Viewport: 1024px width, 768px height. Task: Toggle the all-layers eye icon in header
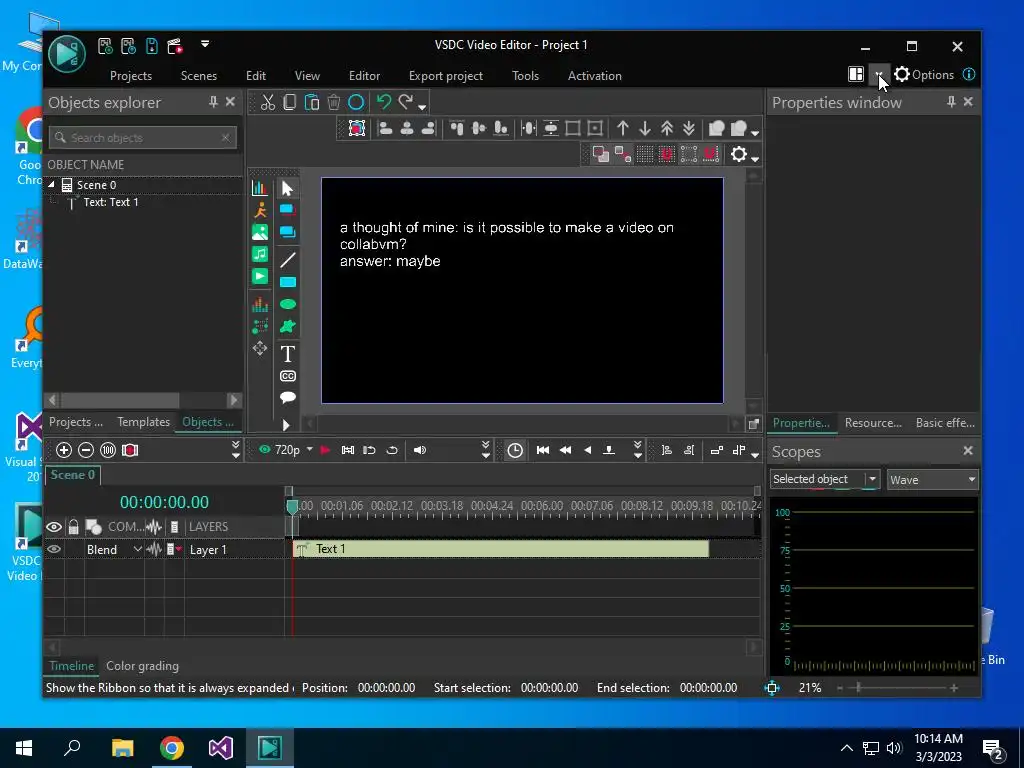[54, 526]
